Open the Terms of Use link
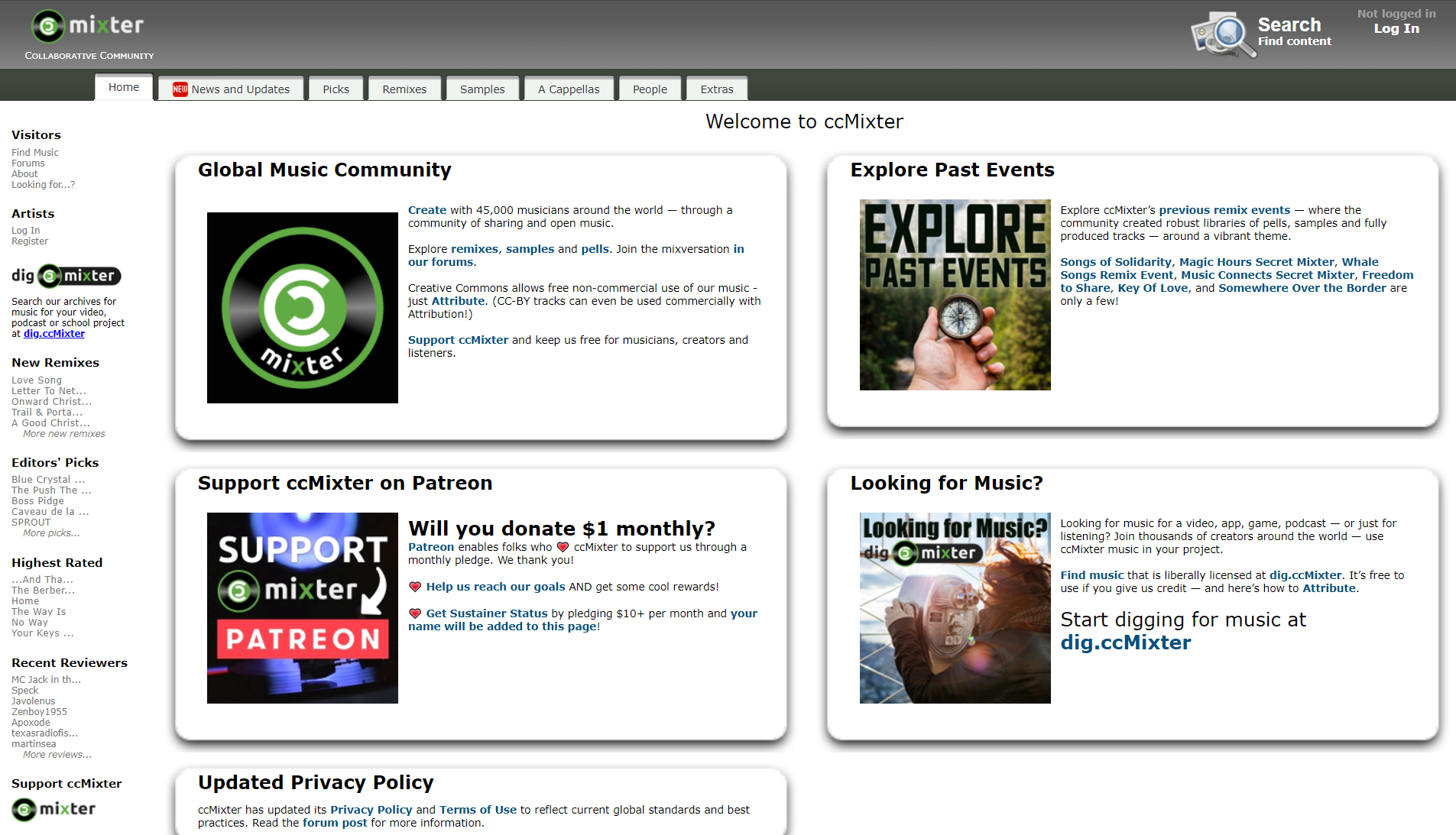Image resolution: width=1456 pixels, height=835 pixels. pyautogui.click(x=478, y=810)
